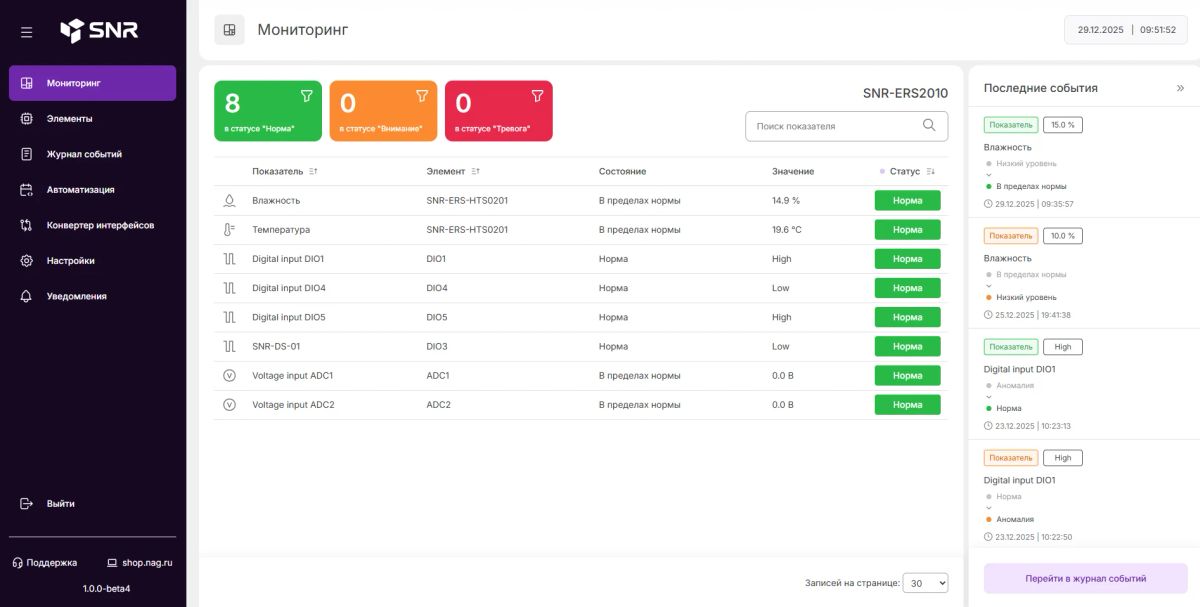1200x607 pixels.
Task: Sort the table by Статус column
Action: pyautogui.click(x=931, y=172)
